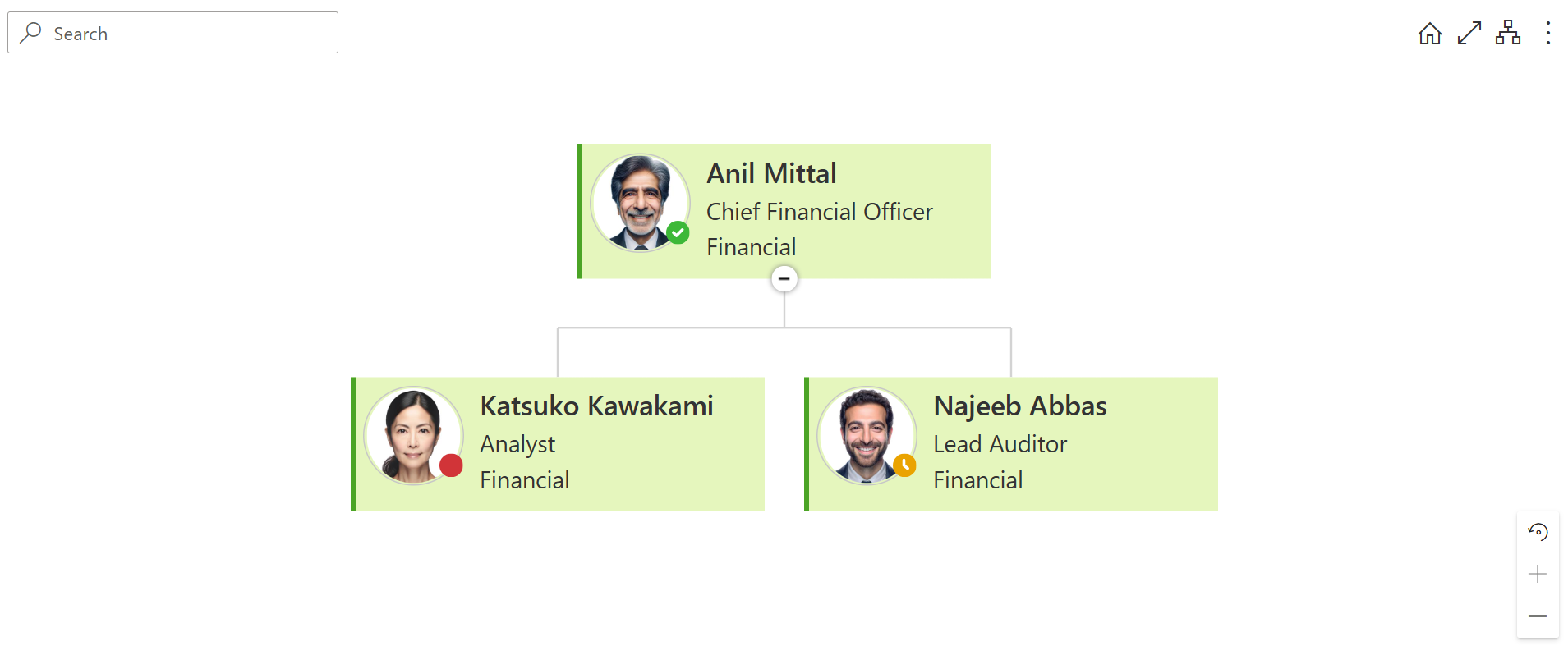Click the search magnifier icon
Screen dimensions: 1568x651
tap(31, 33)
